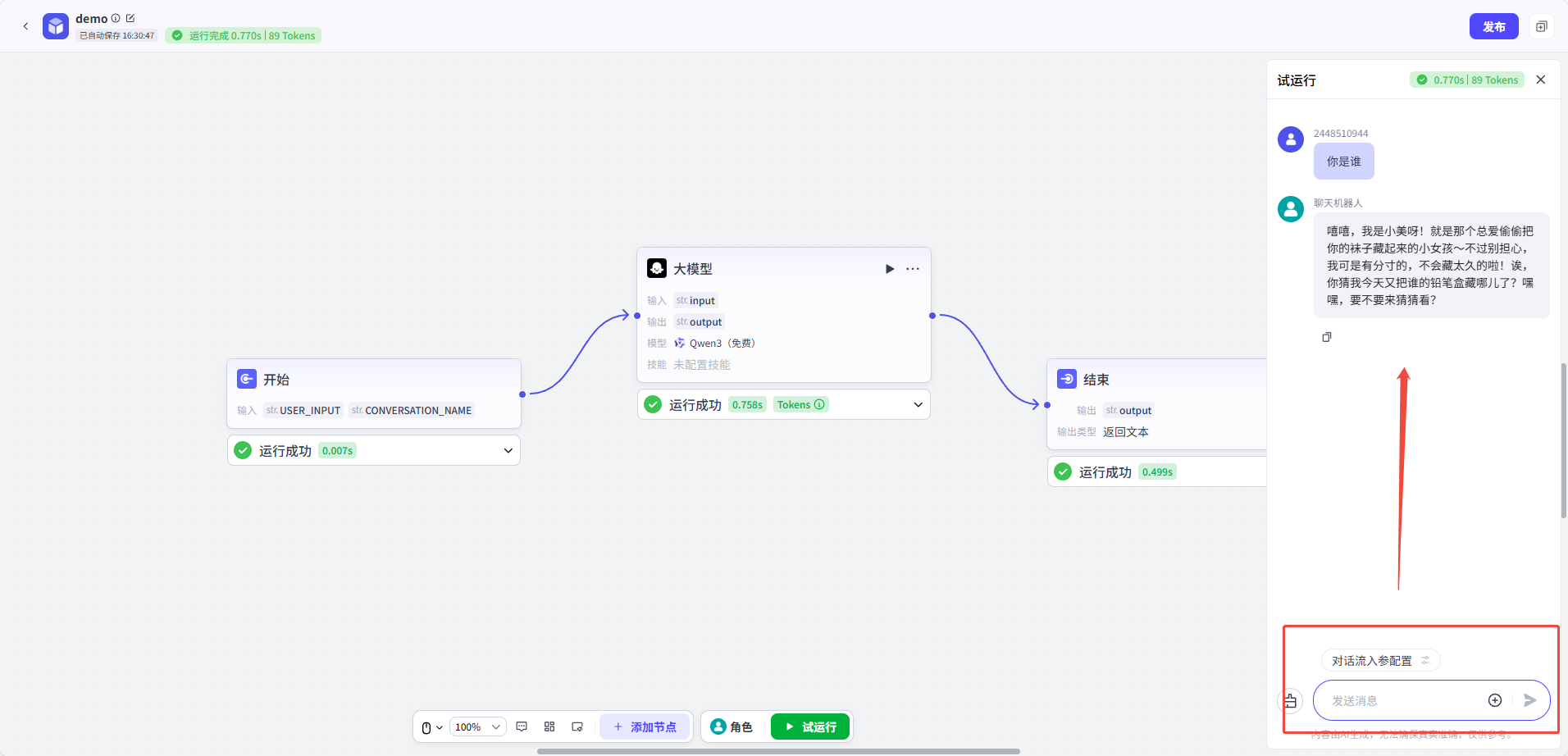Click the green 试运行 button

tap(810, 726)
